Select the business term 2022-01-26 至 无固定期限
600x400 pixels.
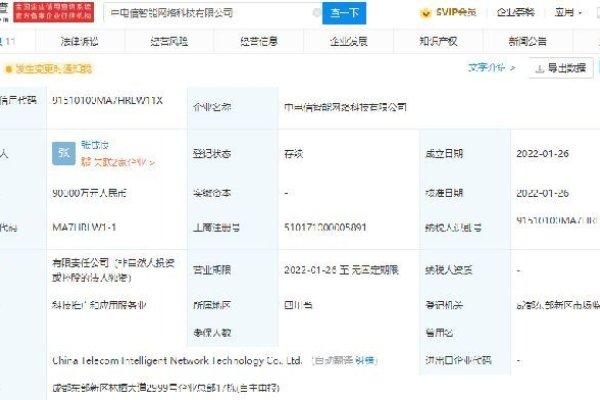click(341, 270)
